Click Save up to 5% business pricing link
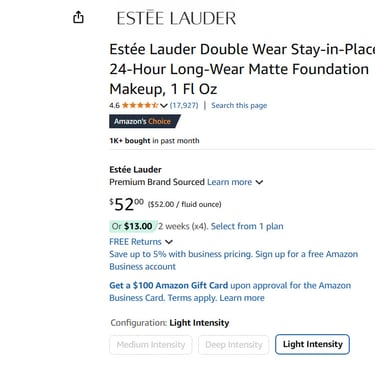The height and width of the screenshot is (366, 375). 234,260
